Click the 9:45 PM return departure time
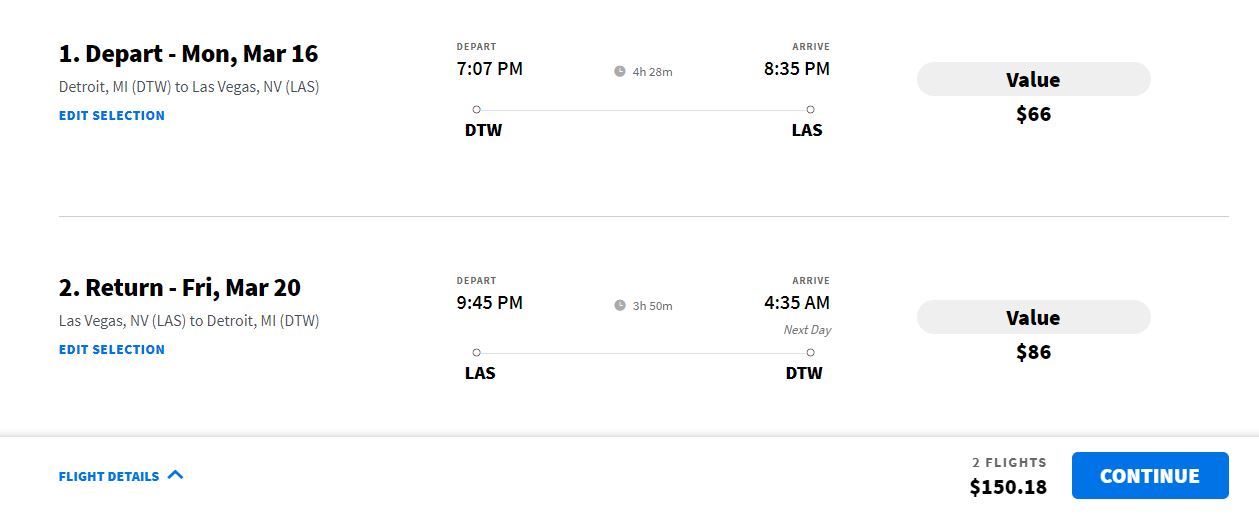Viewport: 1259px width, 516px height. (490, 303)
